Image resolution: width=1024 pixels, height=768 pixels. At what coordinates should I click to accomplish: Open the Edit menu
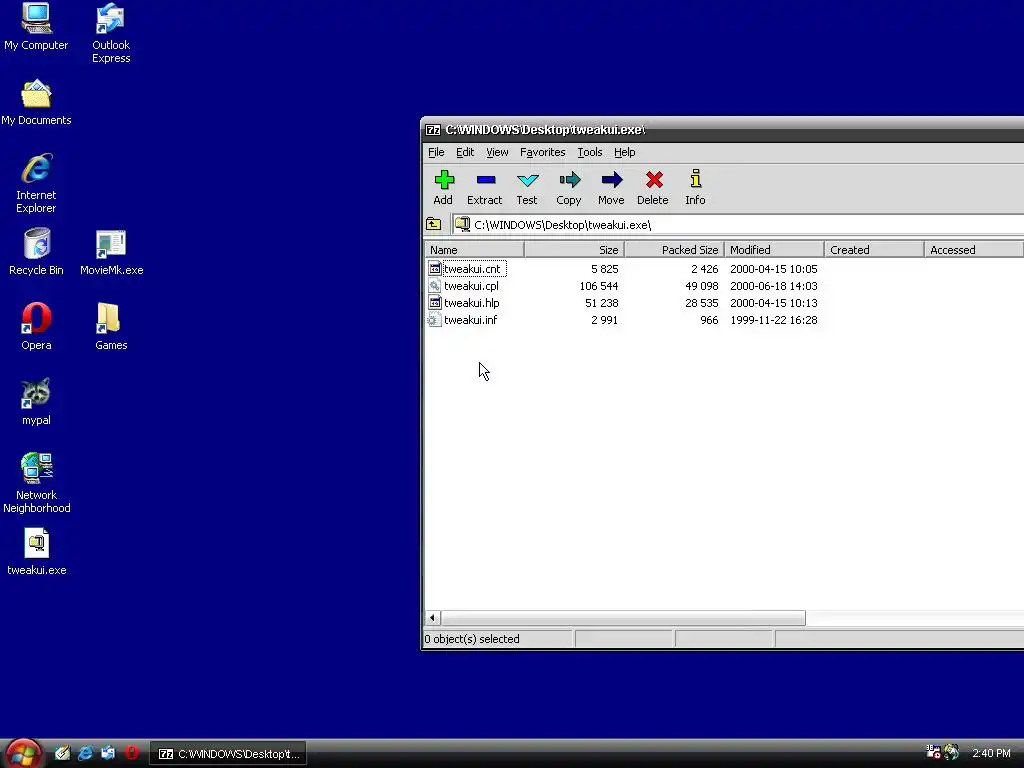click(x=465, y=152)
